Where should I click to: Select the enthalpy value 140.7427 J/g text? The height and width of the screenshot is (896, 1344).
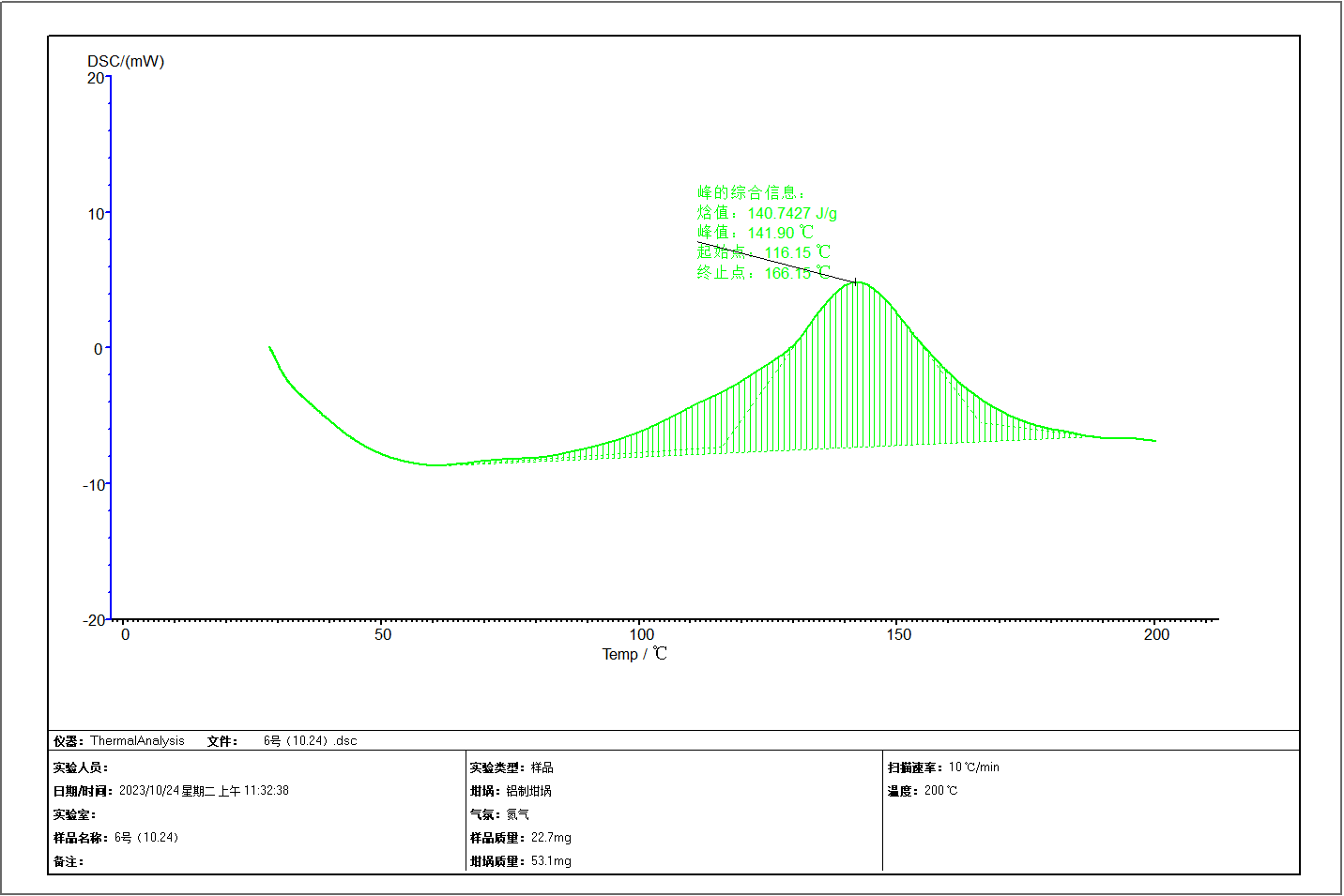[x=792, y=213]
